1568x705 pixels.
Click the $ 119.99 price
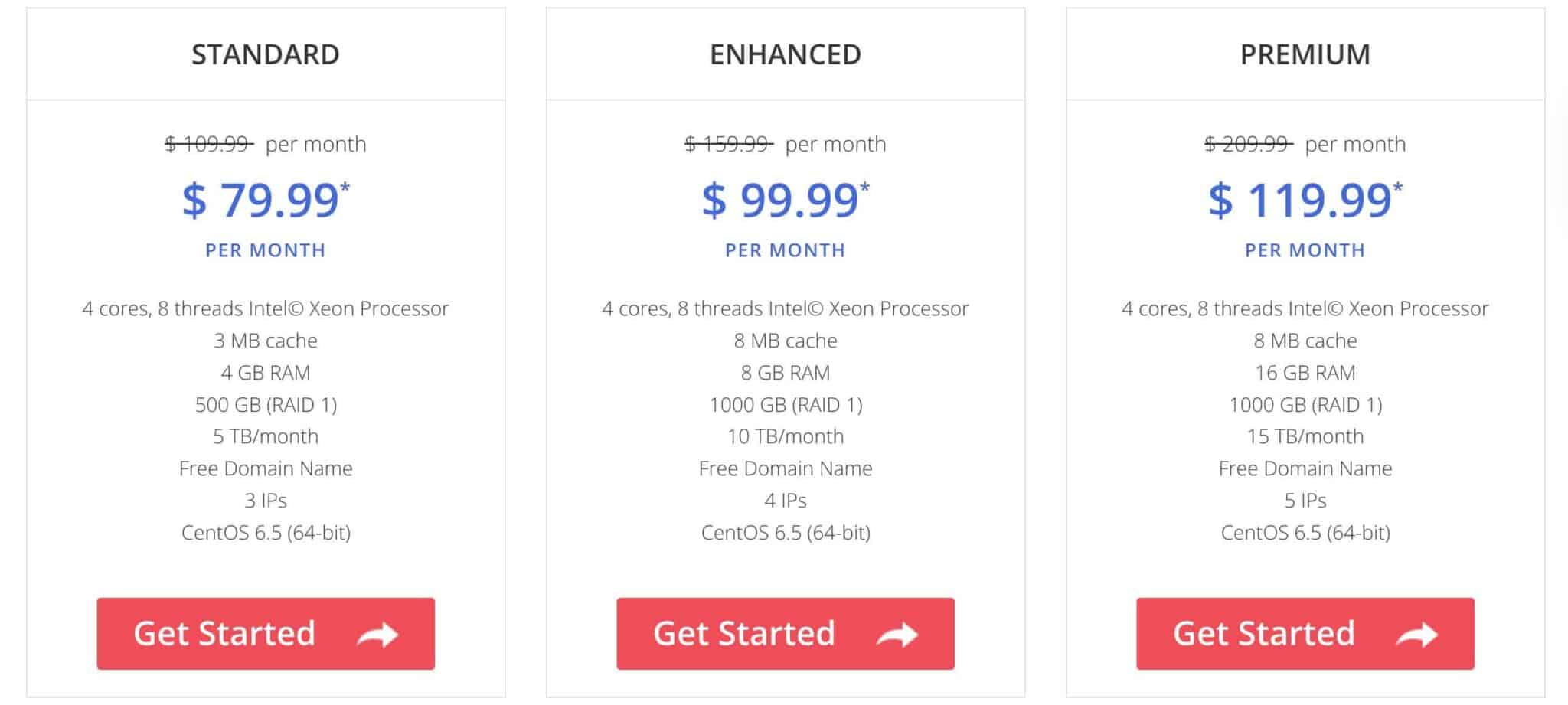tap(1299, 201)
